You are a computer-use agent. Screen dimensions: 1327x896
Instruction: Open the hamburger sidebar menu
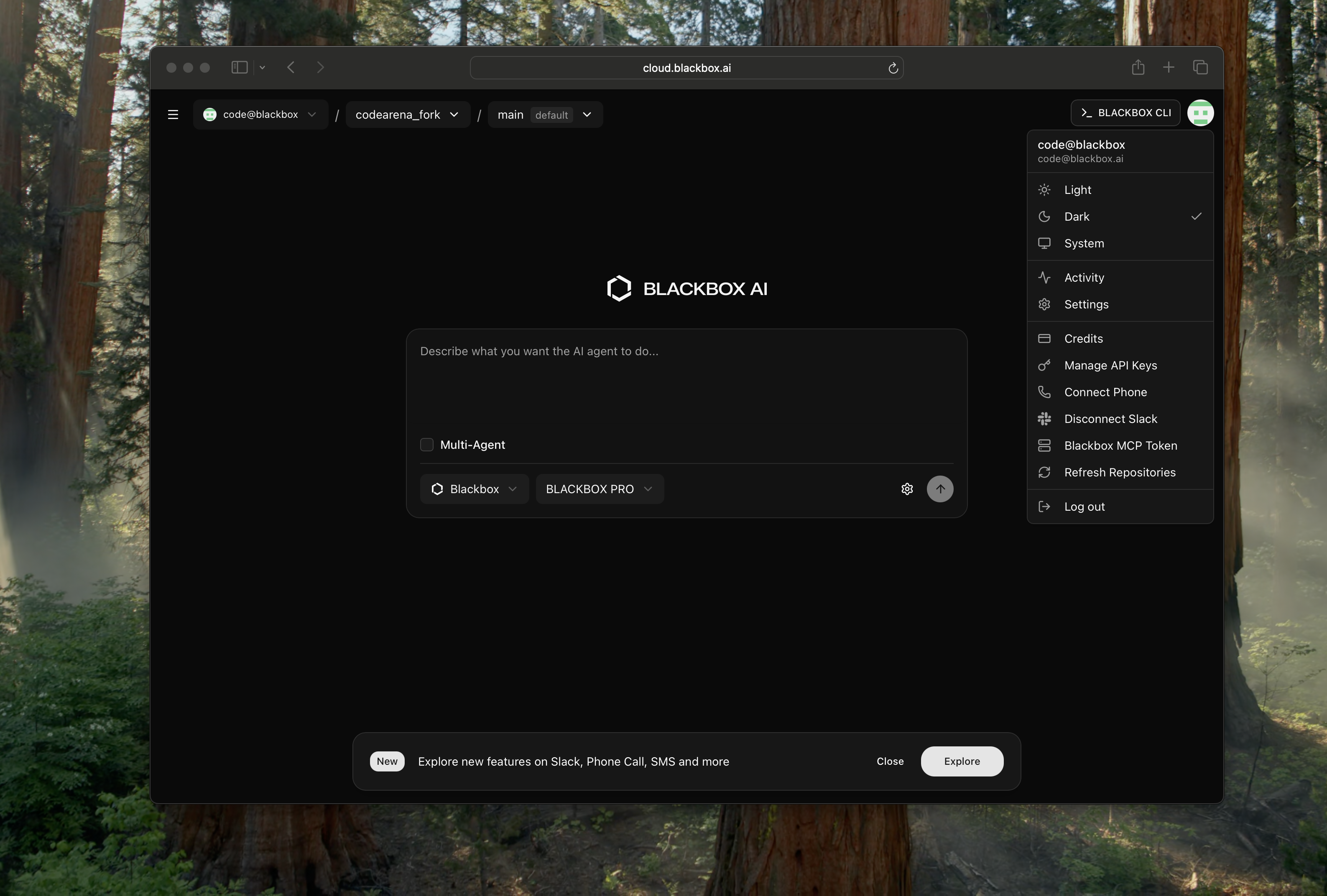click(x=173, y=115)
